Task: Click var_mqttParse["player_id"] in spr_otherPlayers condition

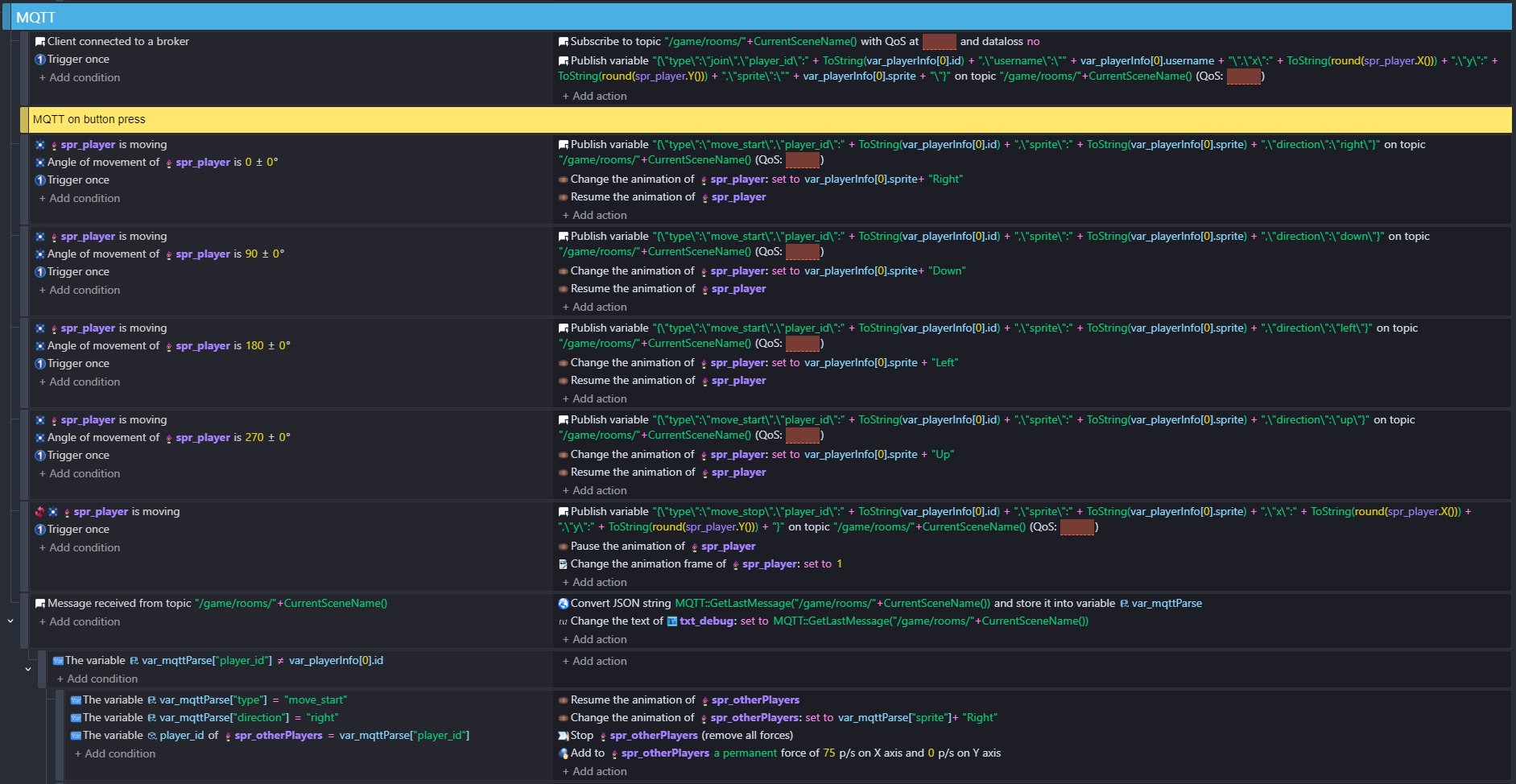Action: (x=404, y=736)
